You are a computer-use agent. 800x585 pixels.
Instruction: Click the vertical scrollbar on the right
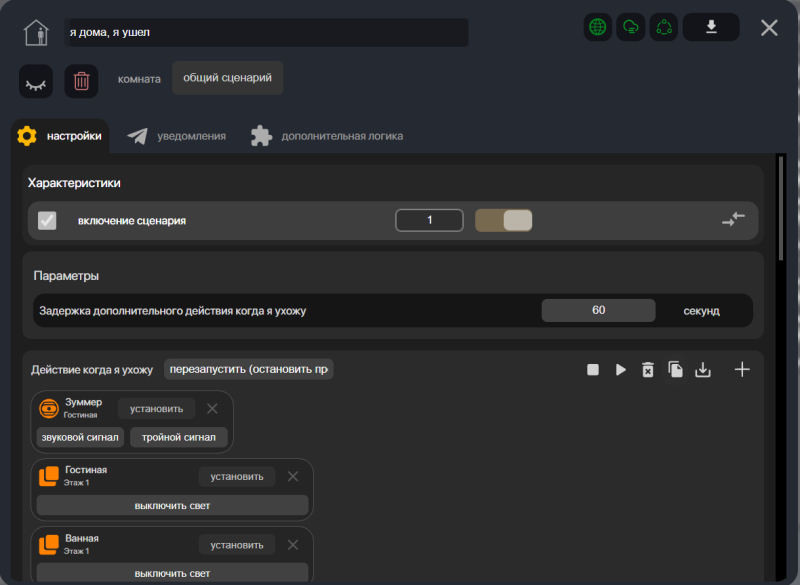point(781,209)
